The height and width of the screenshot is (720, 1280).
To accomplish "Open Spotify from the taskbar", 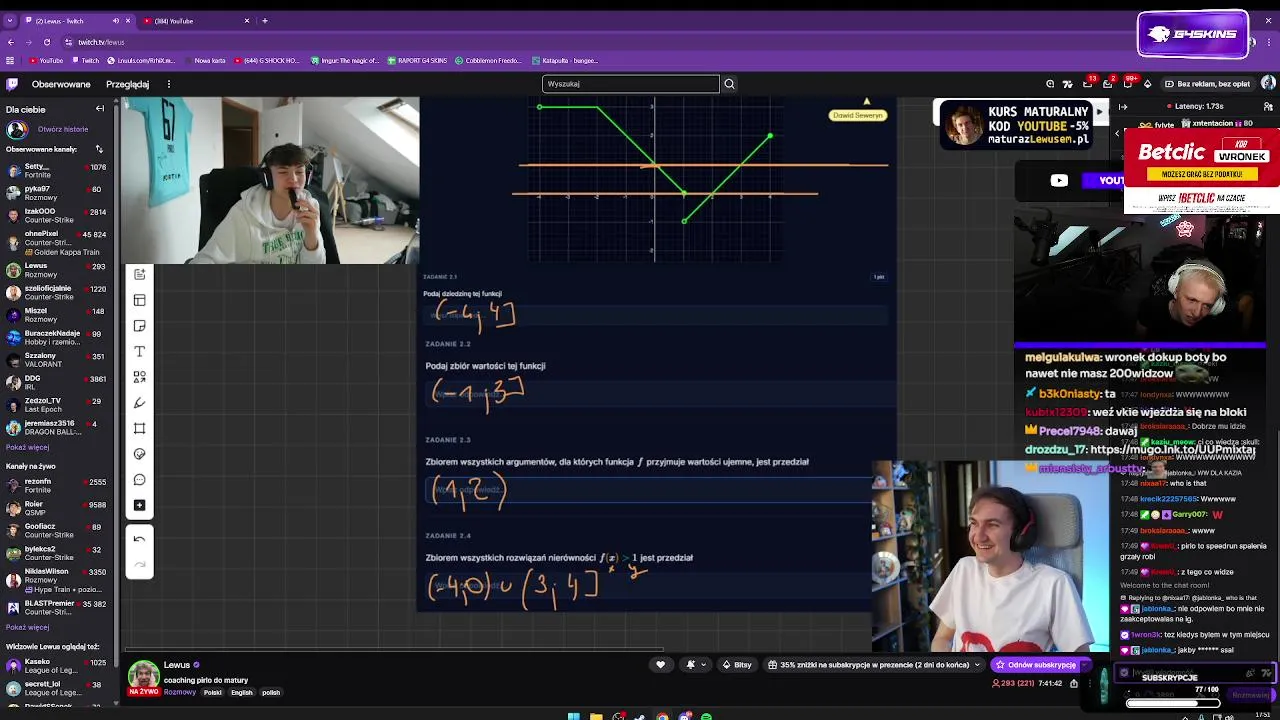I will pos(706,716).
